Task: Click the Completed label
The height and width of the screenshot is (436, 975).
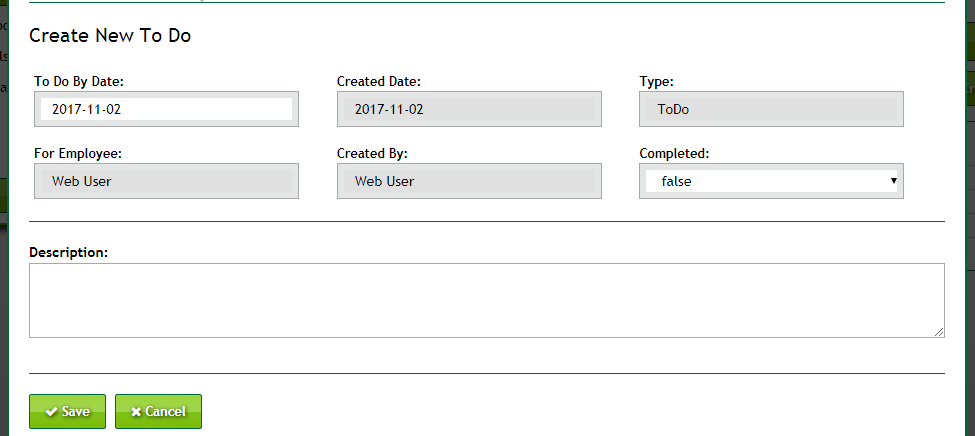Action: 675,153
